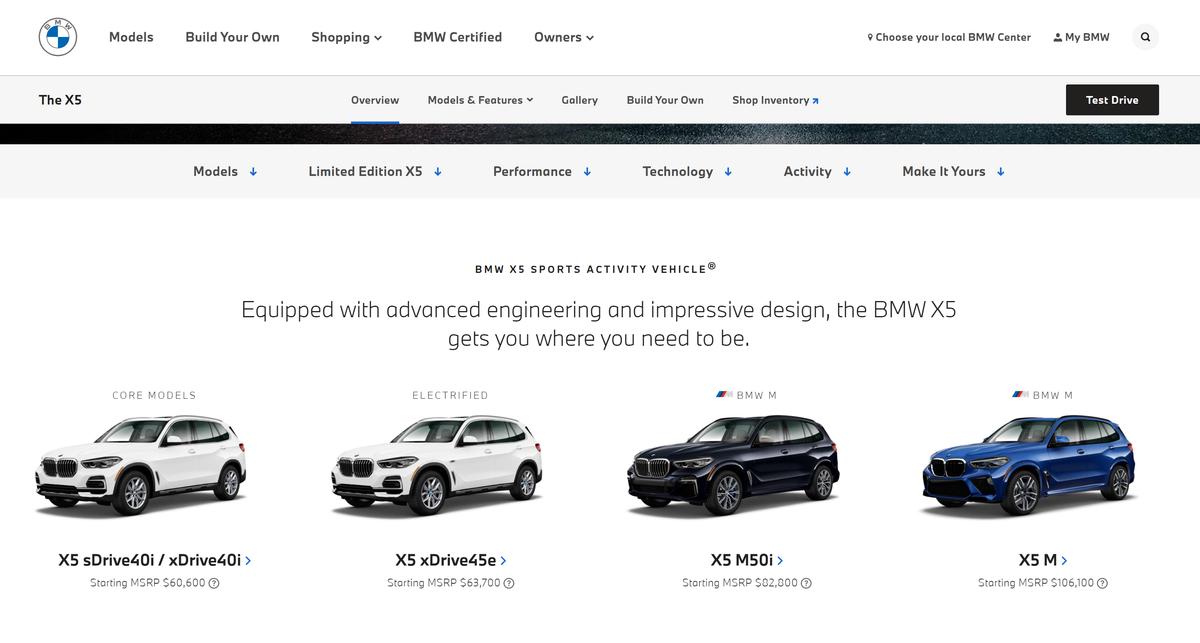
Task: Click the blue X5 M car image
Action: (1028, 467)
